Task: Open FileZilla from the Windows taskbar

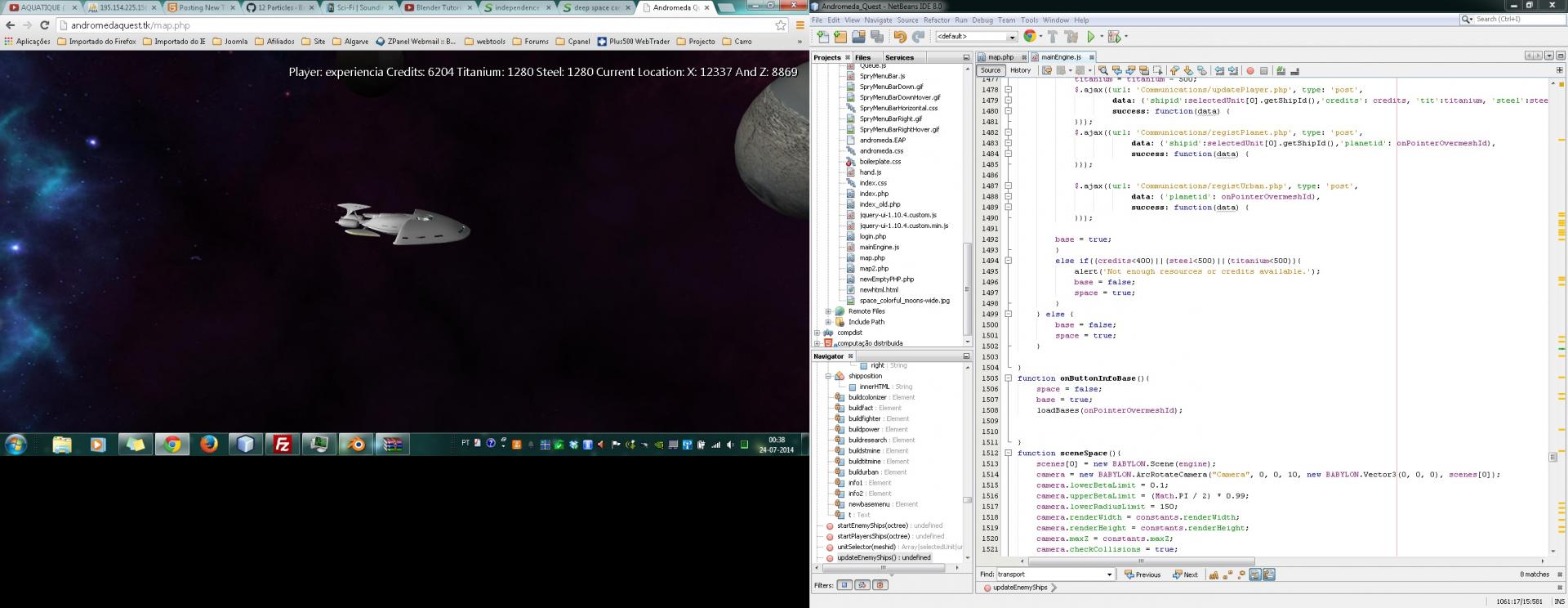Action: click(x=283, y=444)
